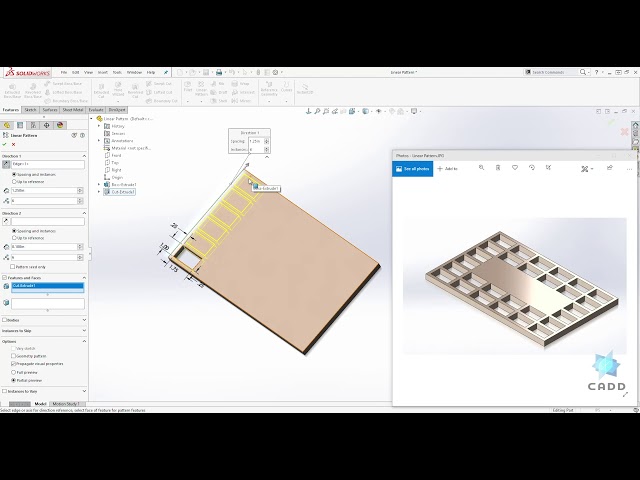Expand the History tree node

pyautogui.click(x=99, y=126)
